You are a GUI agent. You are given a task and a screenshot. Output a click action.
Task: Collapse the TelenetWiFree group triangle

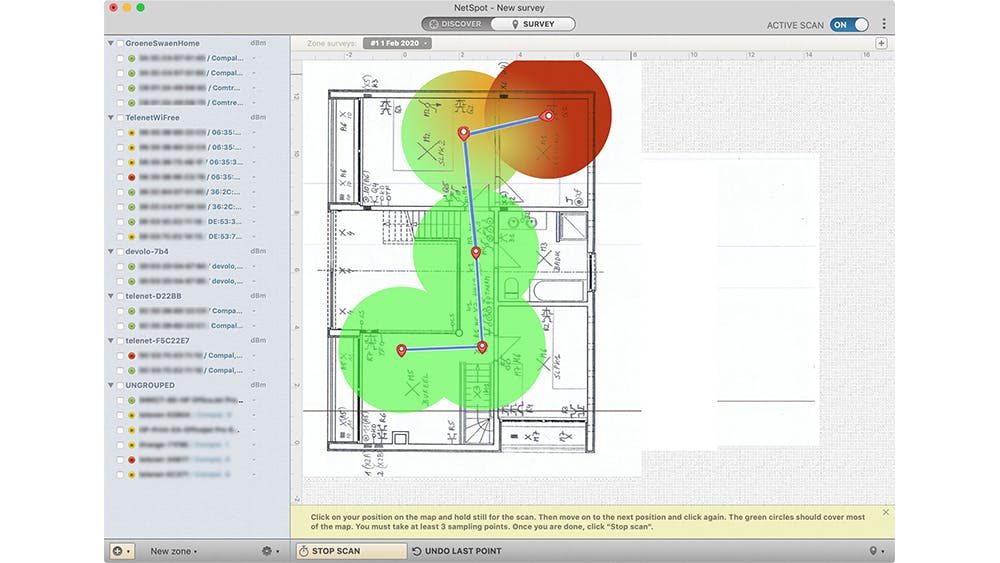(111, 118)
